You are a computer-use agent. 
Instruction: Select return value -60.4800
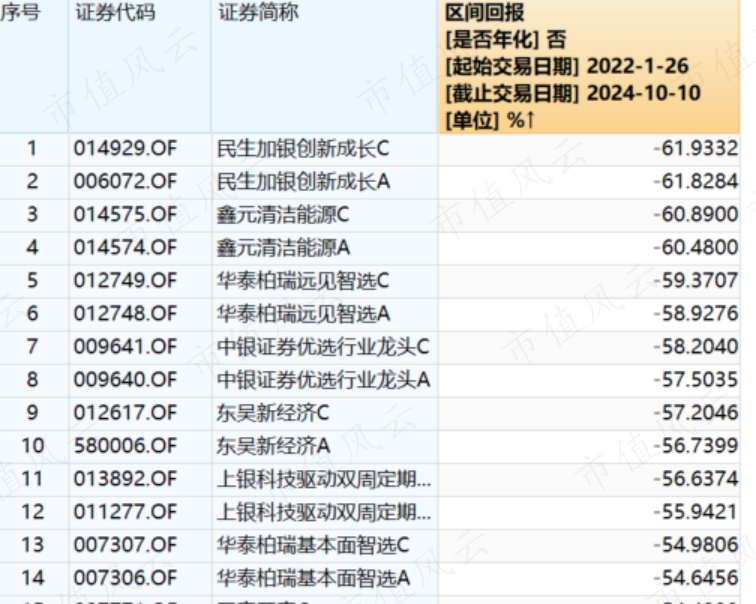click(696, 247)
